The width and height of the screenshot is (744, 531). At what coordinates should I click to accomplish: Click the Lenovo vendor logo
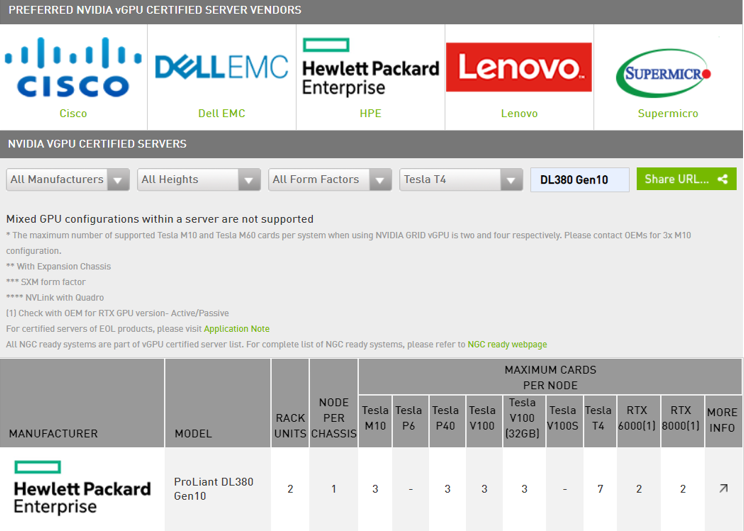pyautogui.click(x=519, y=67)
